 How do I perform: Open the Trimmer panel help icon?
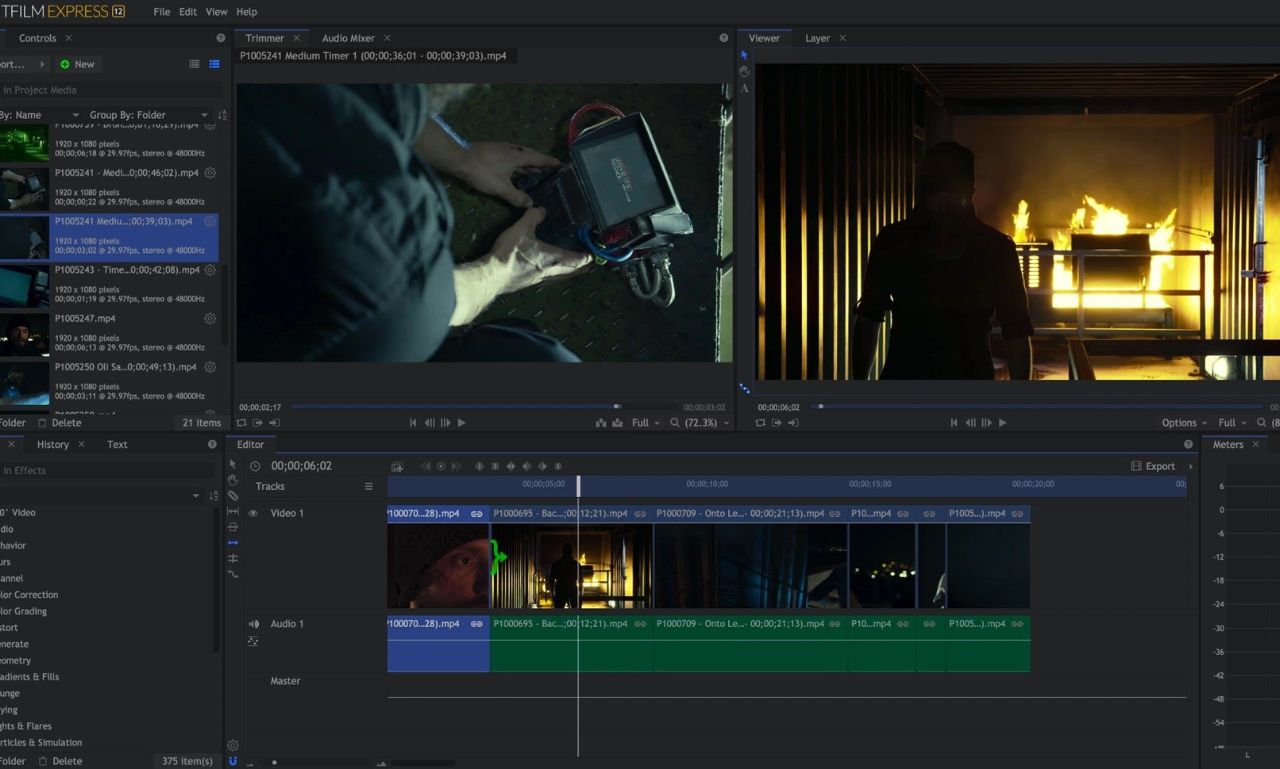724,38
